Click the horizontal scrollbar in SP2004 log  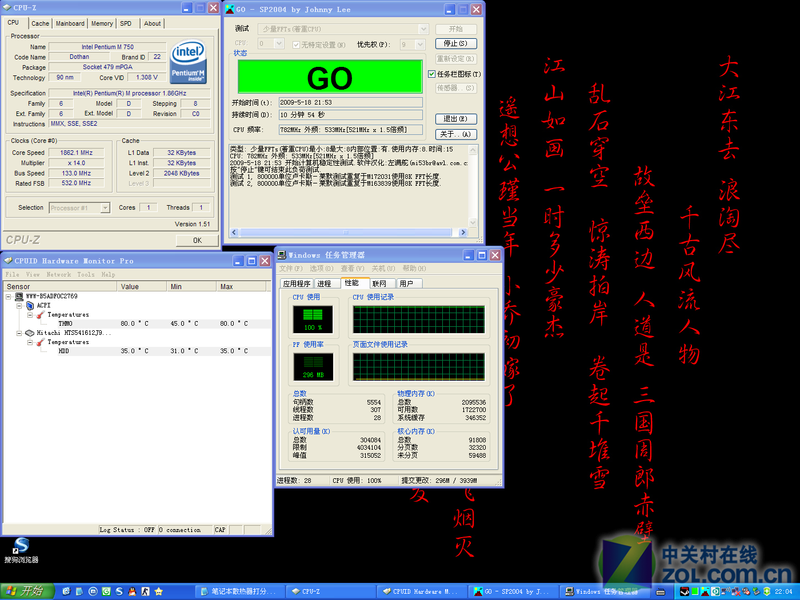click(348, 233)
